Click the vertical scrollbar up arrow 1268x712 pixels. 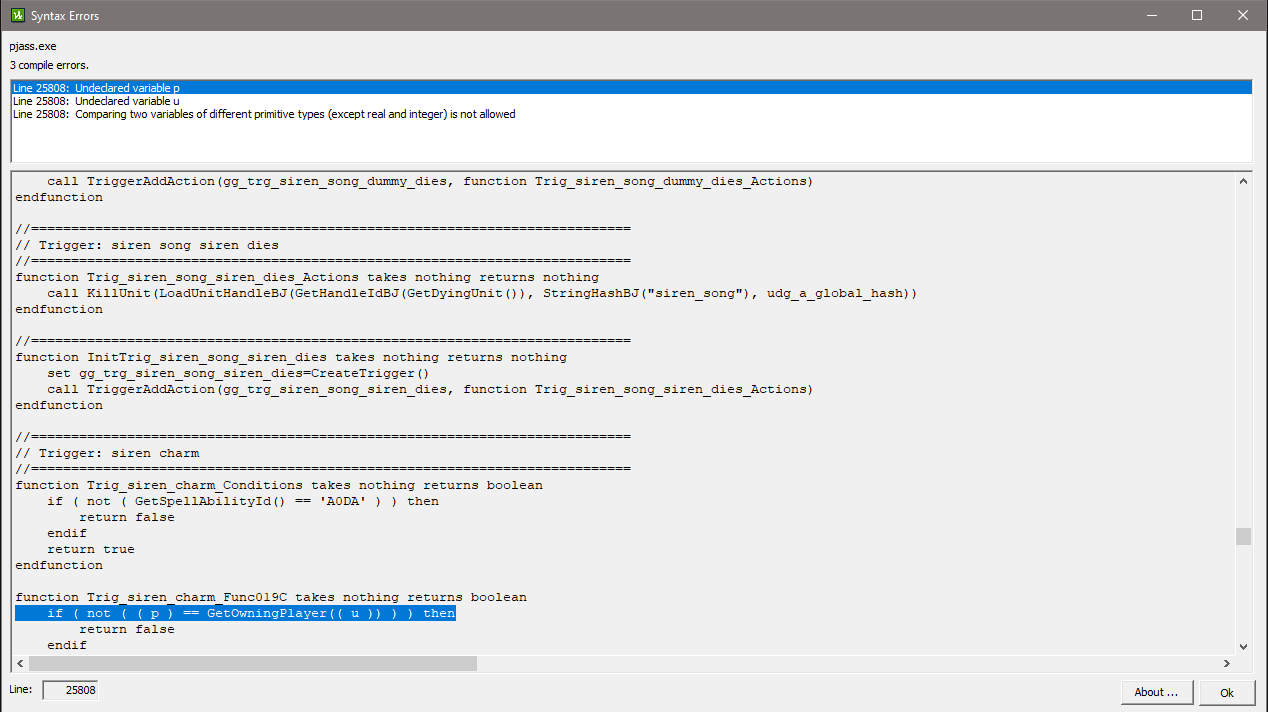tap(1243, 181)
